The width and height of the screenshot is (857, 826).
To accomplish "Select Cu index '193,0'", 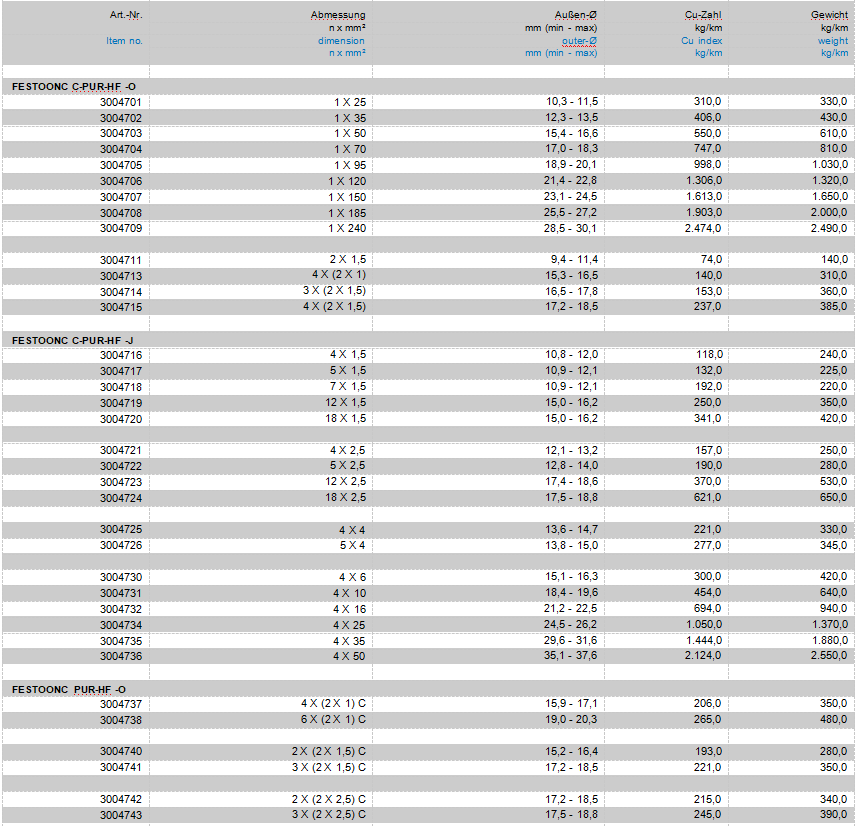I will (708, 752).
